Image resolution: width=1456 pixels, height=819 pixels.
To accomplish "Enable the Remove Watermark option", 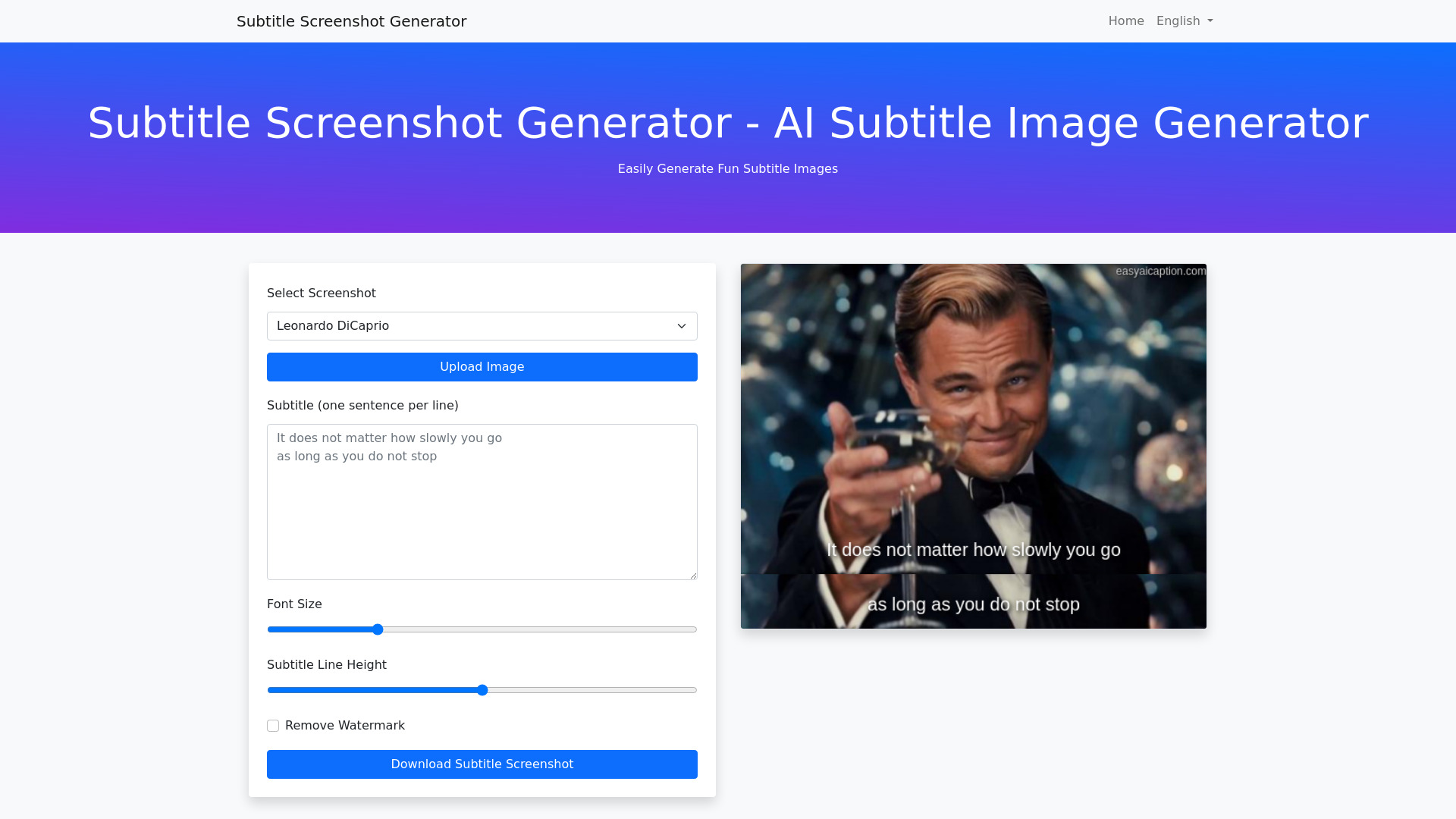I will [x=273, y=726].
